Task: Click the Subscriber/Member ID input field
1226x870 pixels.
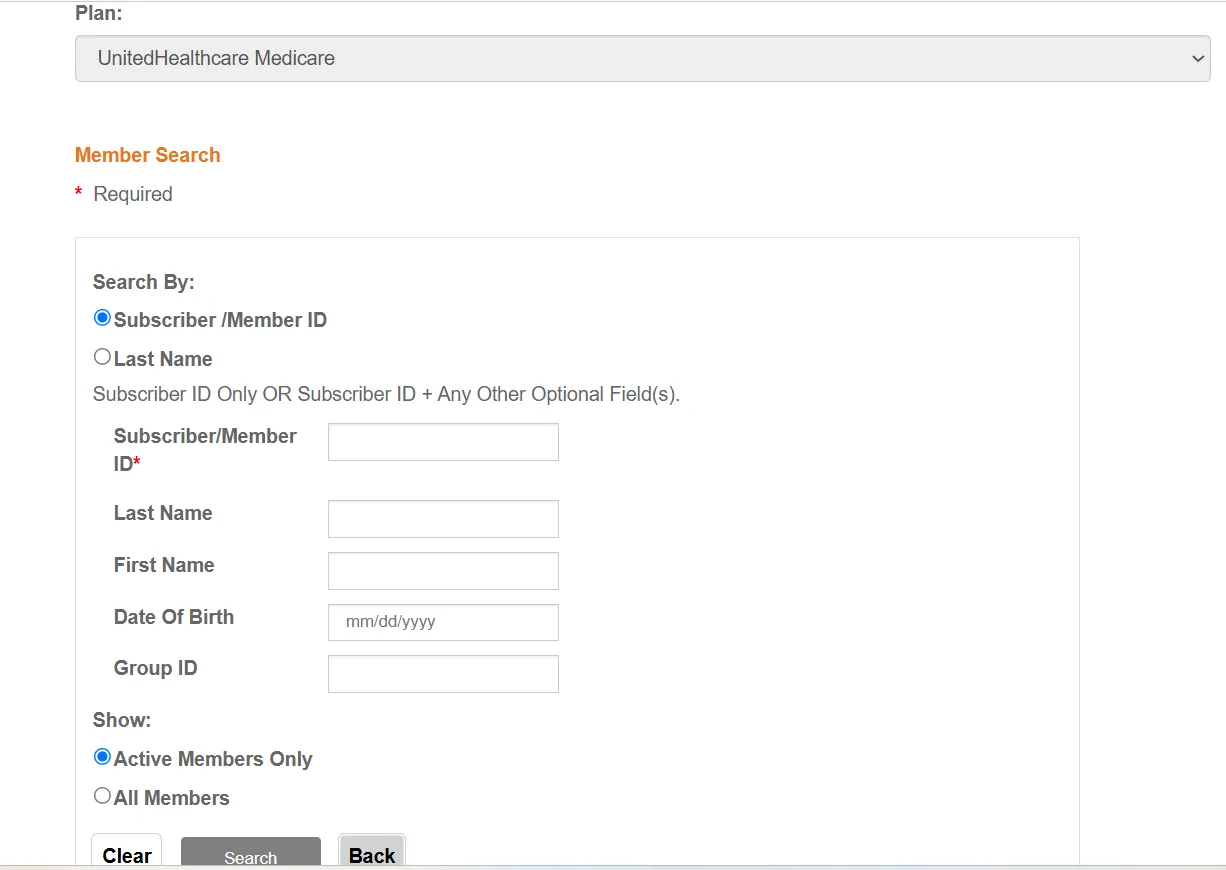Action: [443, 442]
